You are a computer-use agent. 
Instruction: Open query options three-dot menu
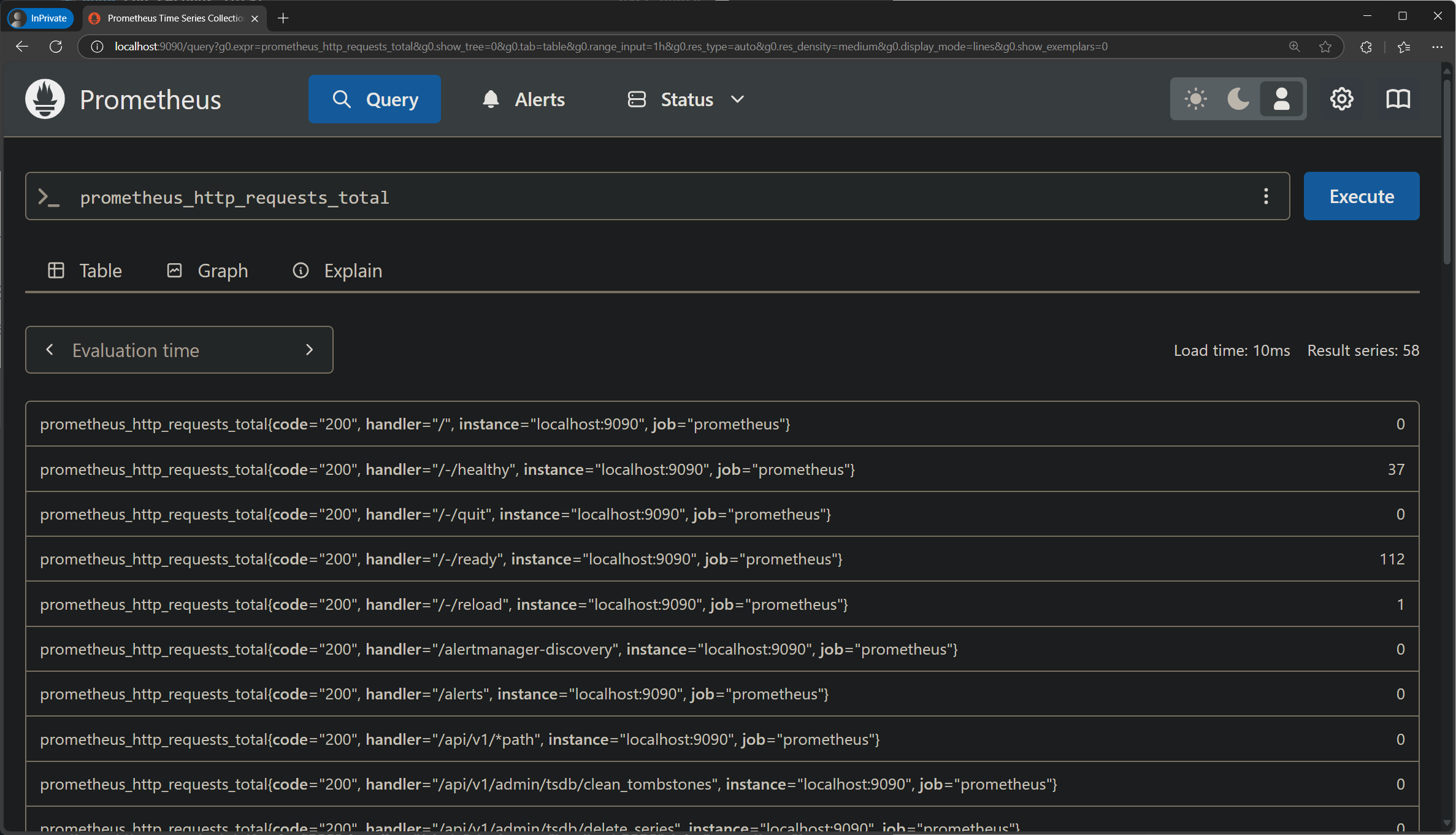[1266, 196]
